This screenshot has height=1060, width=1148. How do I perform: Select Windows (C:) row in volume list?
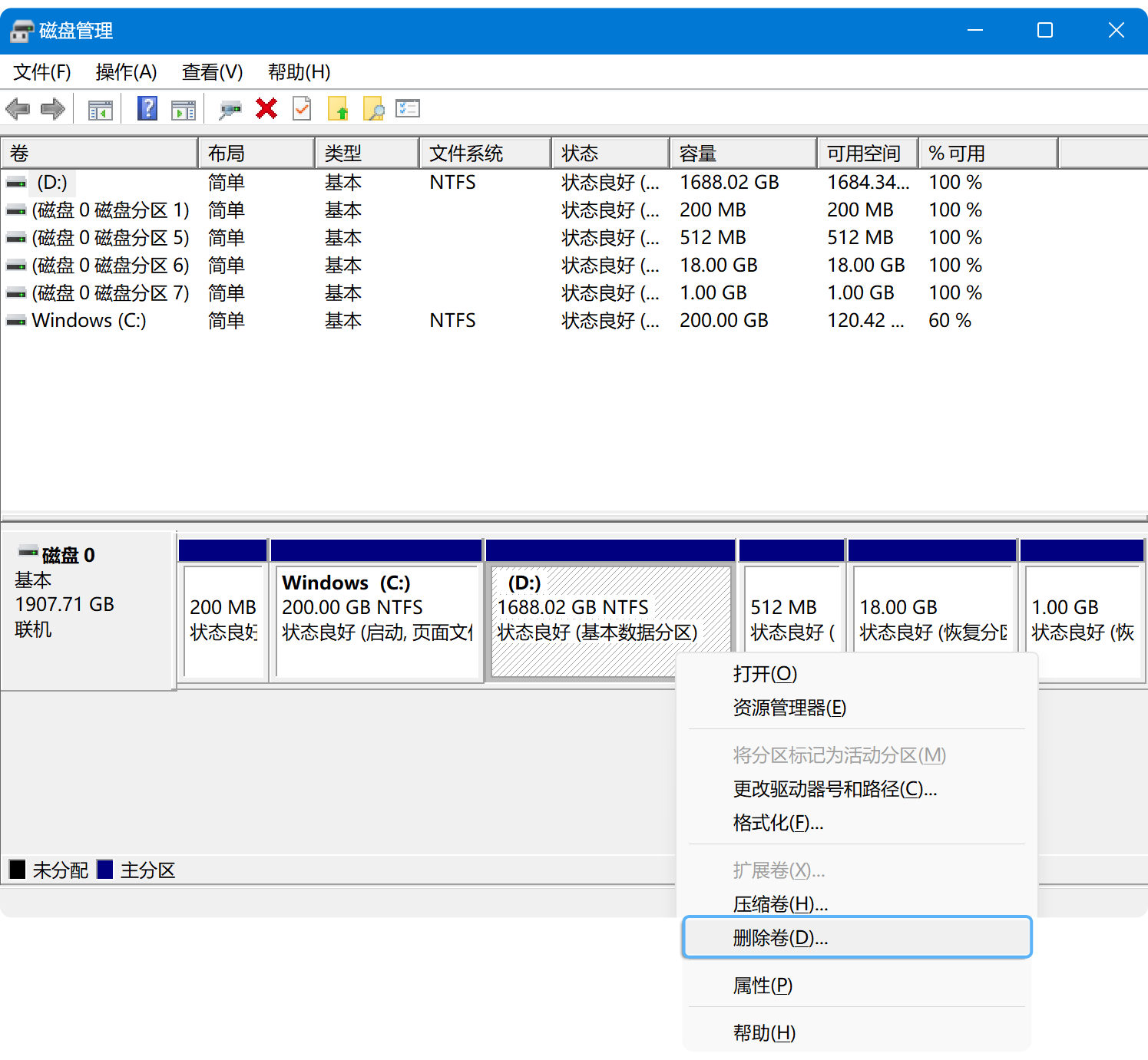(89, 321)
